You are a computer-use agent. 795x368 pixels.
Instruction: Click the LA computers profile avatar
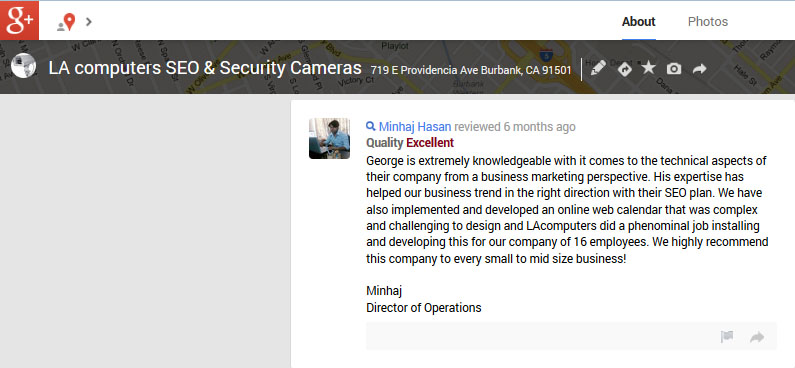23,66
